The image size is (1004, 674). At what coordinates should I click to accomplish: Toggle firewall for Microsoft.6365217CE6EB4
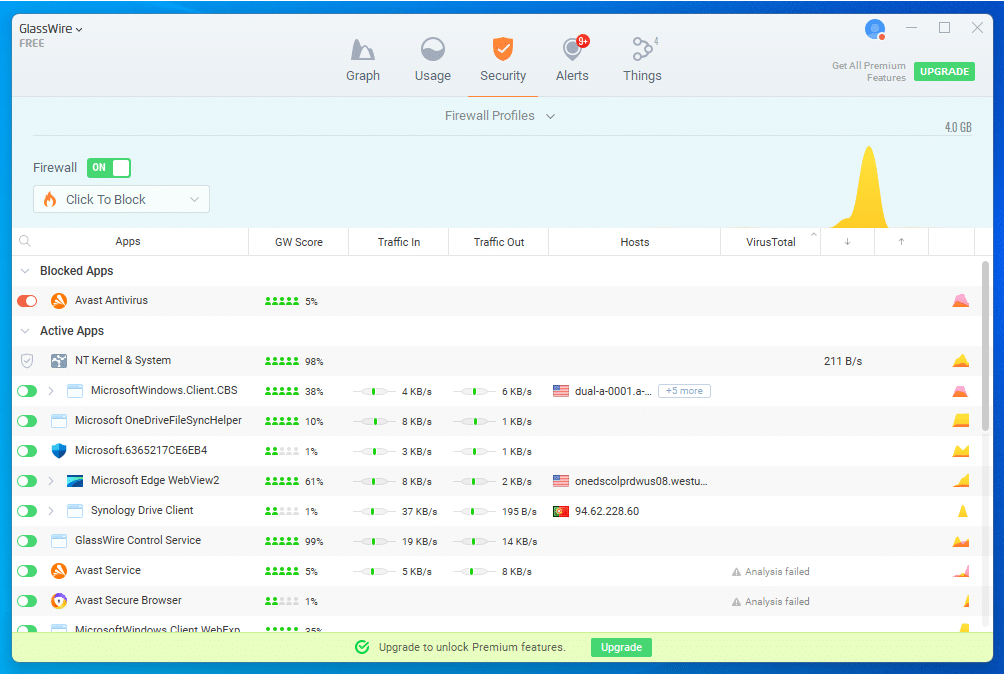pos(27,451)
